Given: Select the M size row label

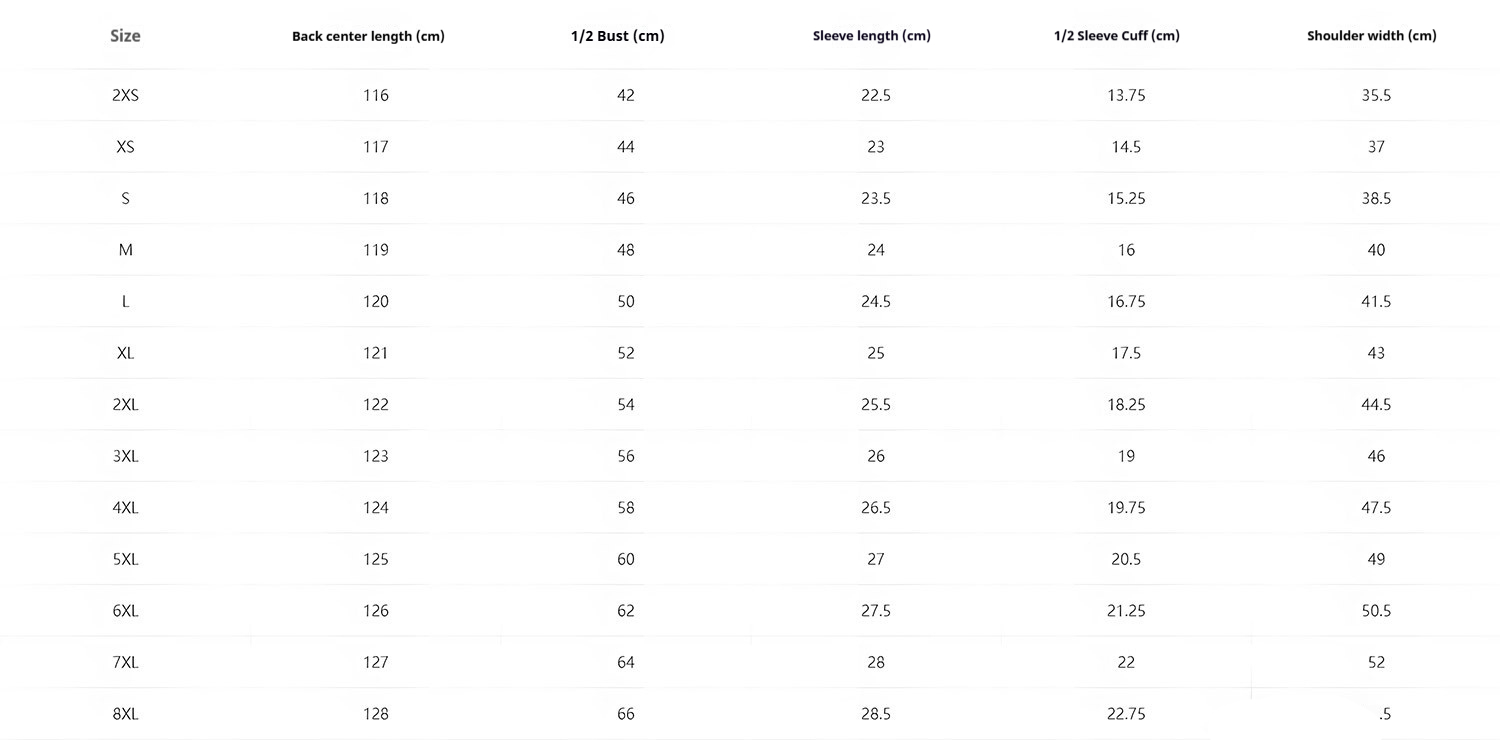Looking at the screenshot, I should point(125,250).
